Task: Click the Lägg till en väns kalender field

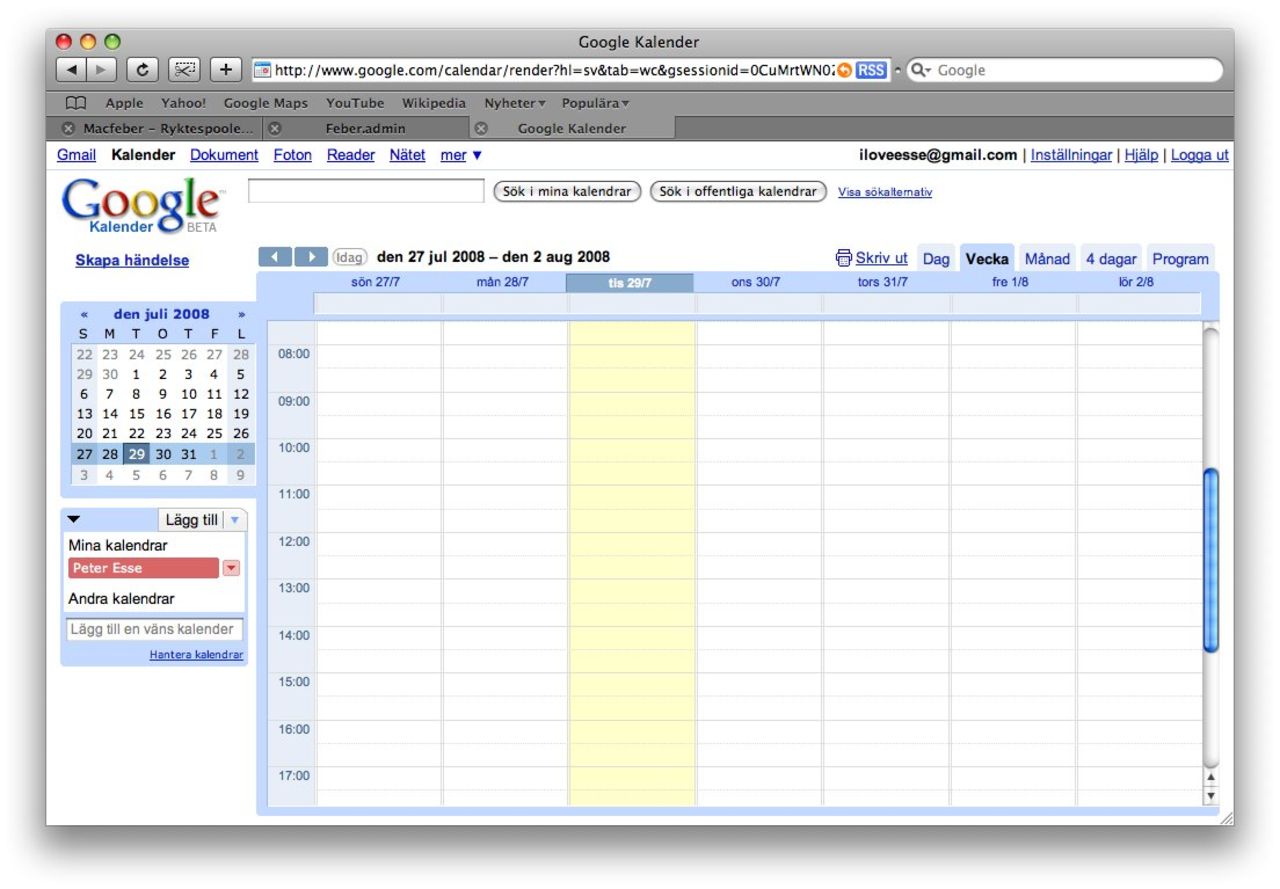Action: 155,628
